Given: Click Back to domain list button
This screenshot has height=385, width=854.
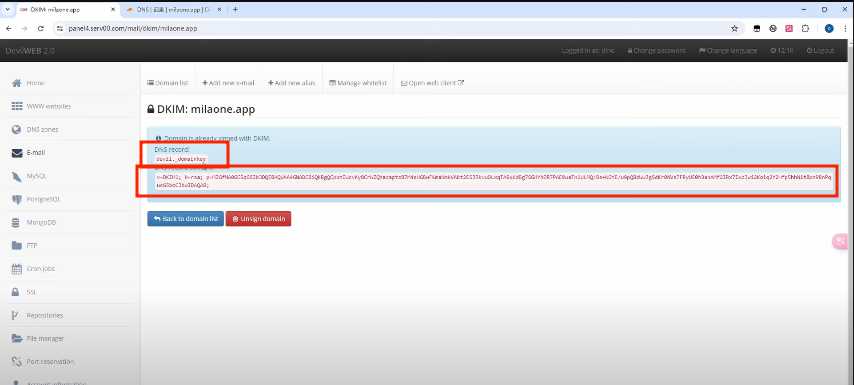Looking at the screenshot, I should point(185,218).
